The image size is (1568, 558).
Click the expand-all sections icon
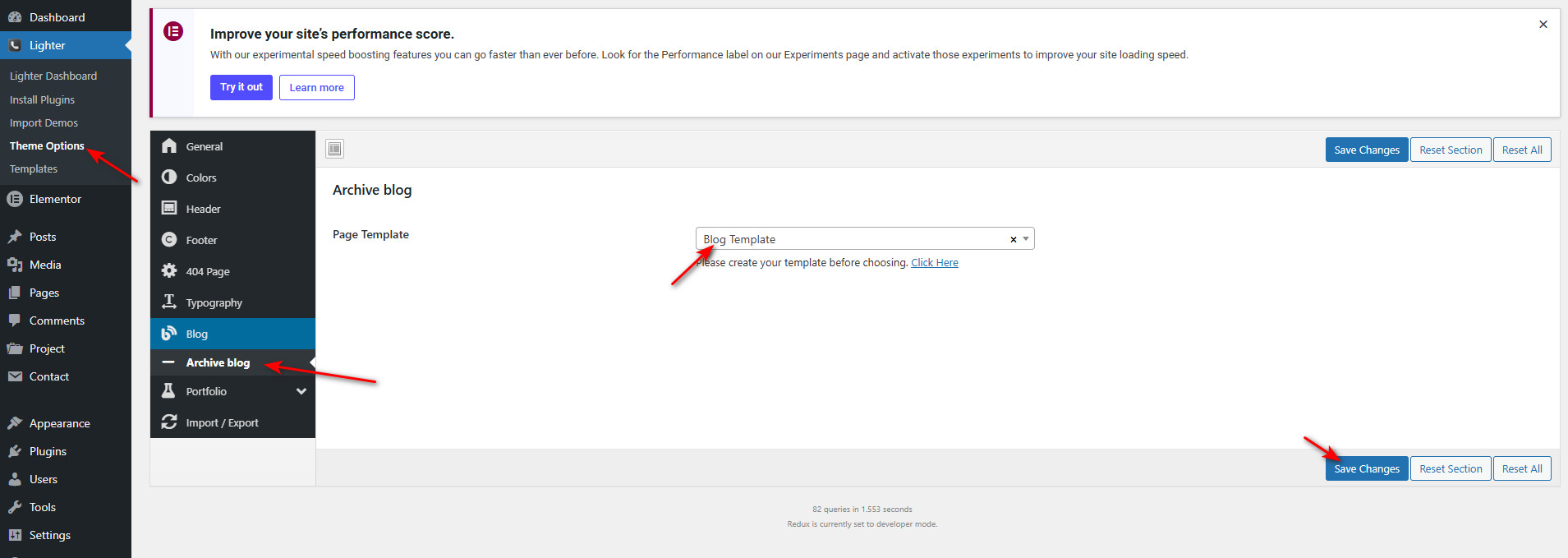334,149
